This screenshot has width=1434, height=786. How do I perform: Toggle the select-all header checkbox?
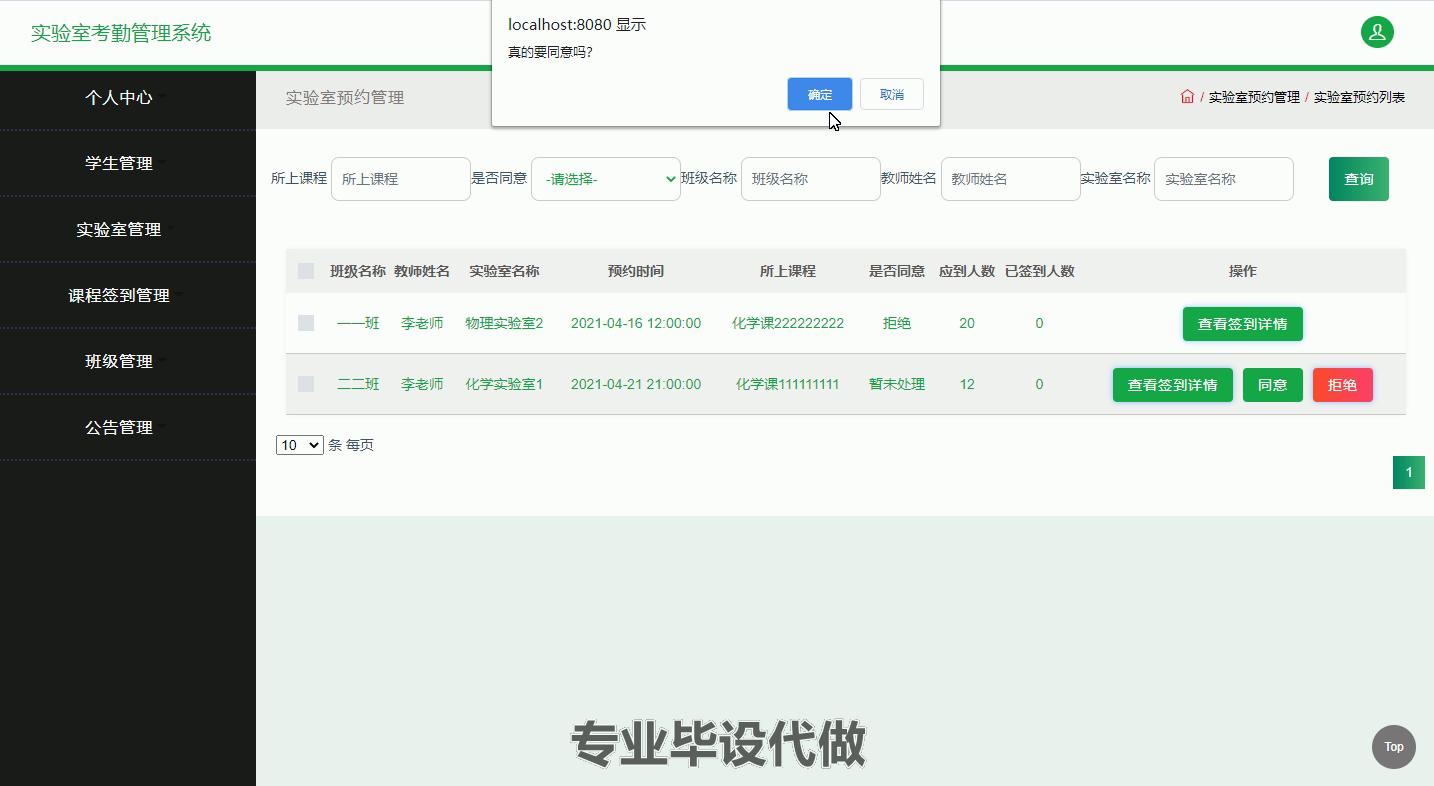click(306, 271)
